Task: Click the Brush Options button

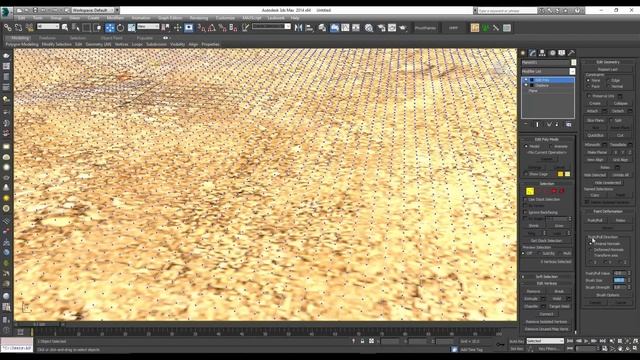Action: pyautogui.click(x=608, y=295)
